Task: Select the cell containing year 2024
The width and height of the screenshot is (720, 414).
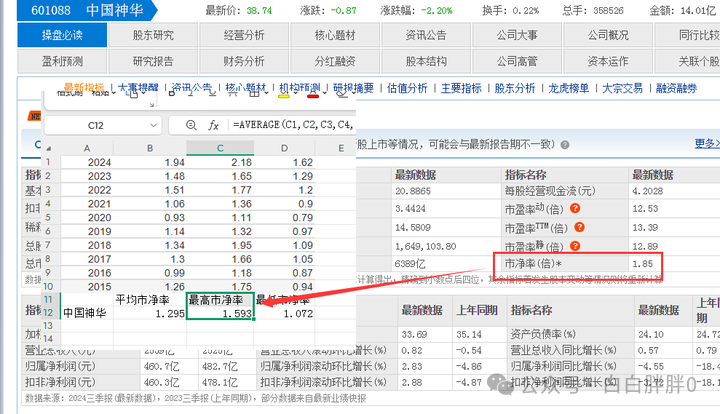Action: coord(87,162)
